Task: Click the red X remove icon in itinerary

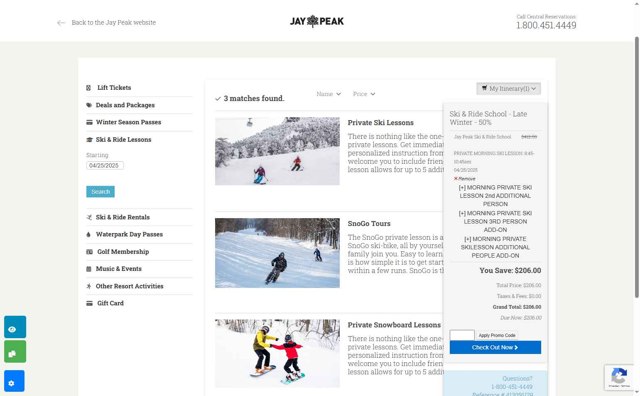Action: coord(456,179)
